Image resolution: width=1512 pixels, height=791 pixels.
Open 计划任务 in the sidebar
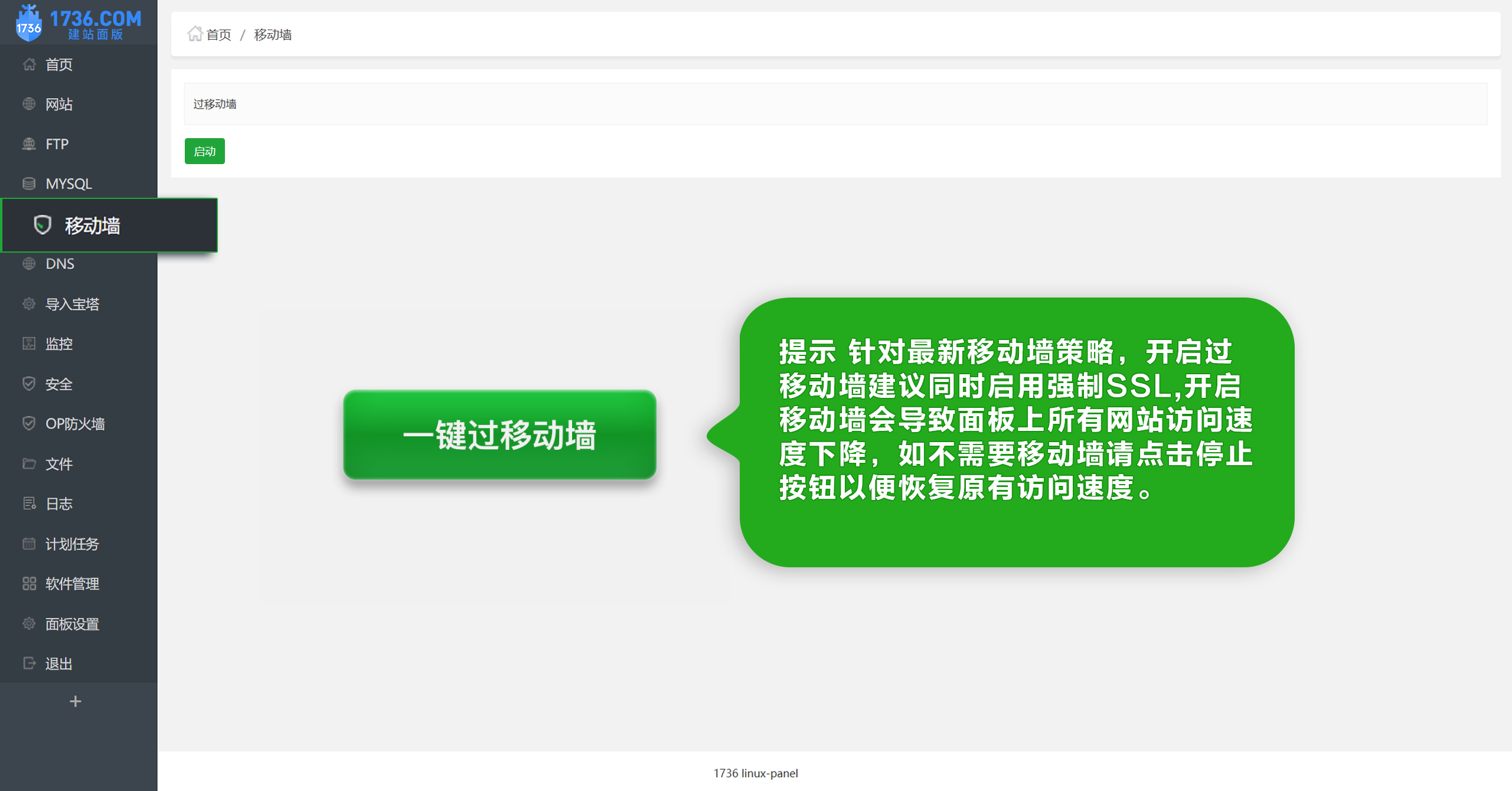(x=79, y=544)
